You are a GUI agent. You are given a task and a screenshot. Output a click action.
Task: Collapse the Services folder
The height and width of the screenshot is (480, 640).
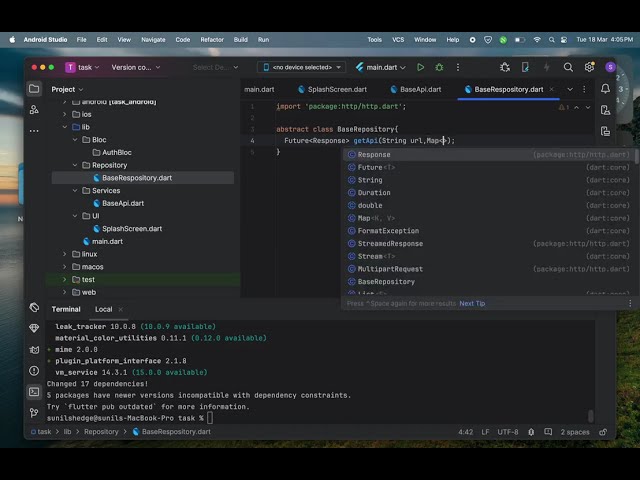click(75, 191)
